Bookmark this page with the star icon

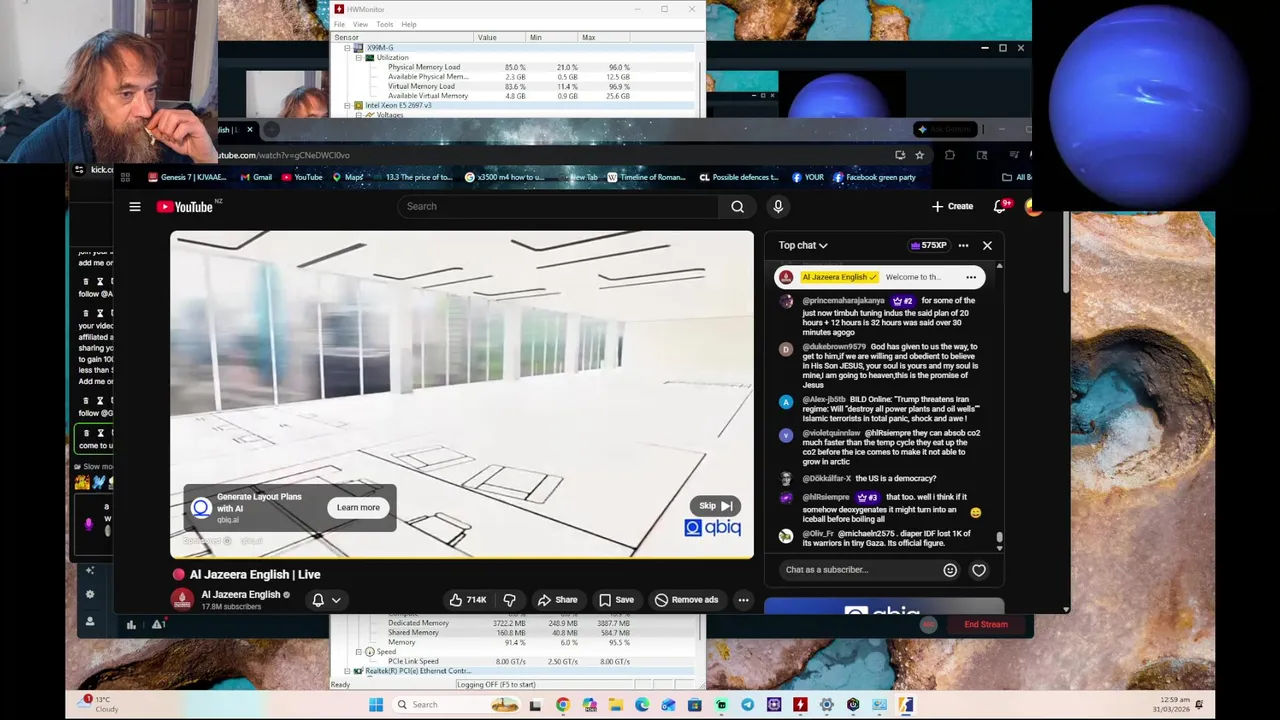pyautogui.click(x=920, y=155)
